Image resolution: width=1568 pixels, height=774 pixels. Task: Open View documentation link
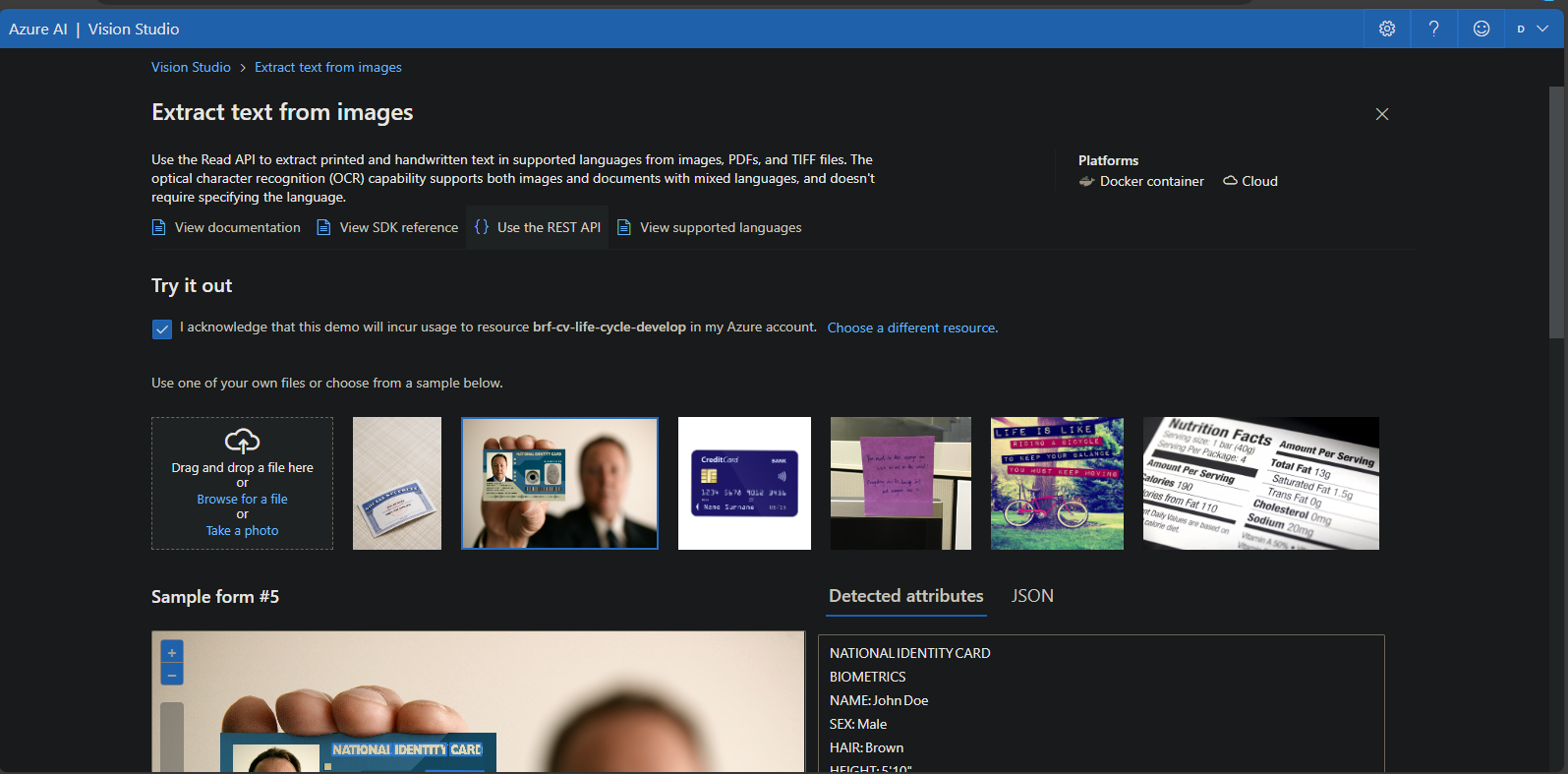click(226, 227)
